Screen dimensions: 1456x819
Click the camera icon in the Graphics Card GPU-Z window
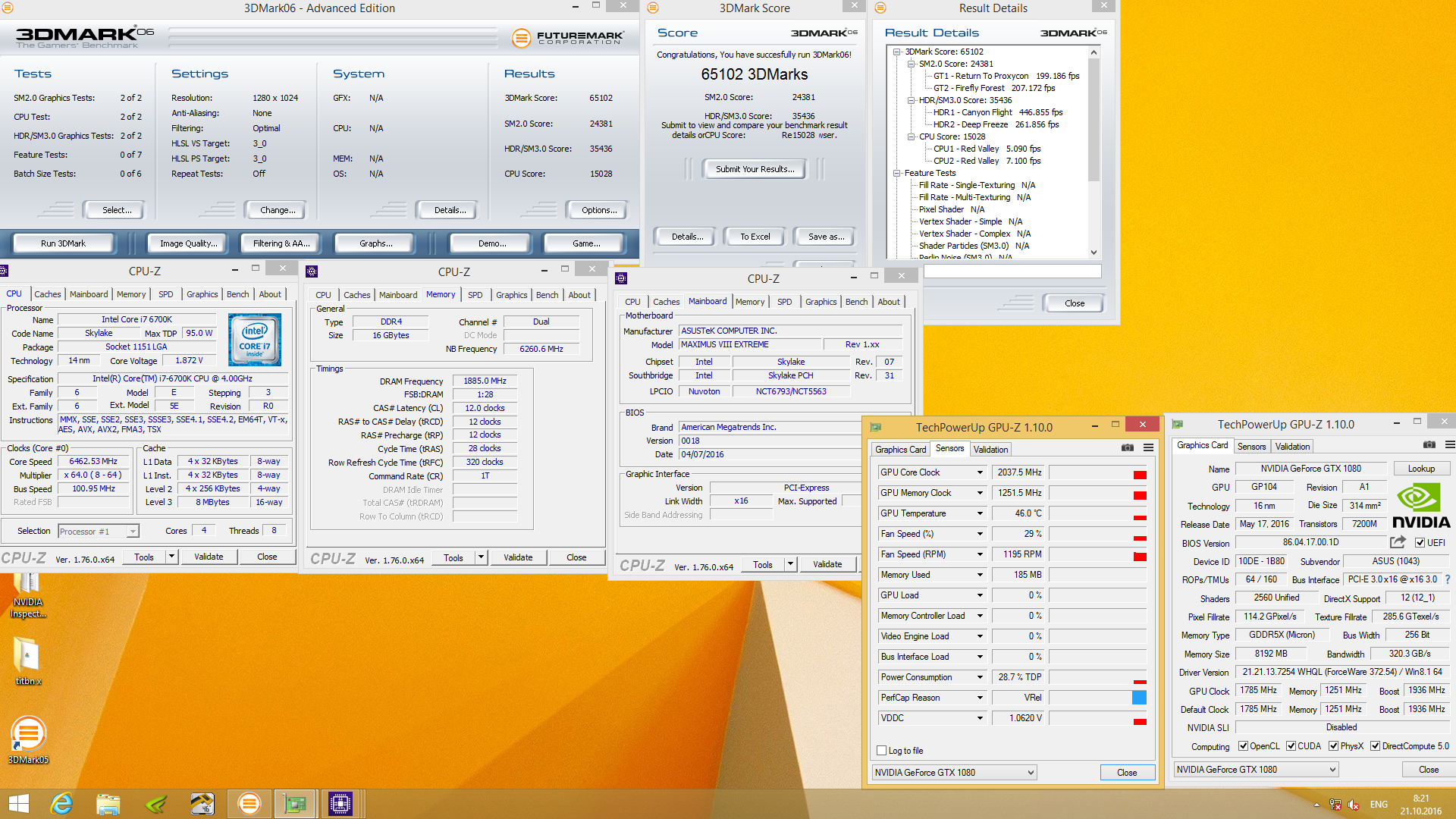pyautogui.click(x=1429, y=445)
